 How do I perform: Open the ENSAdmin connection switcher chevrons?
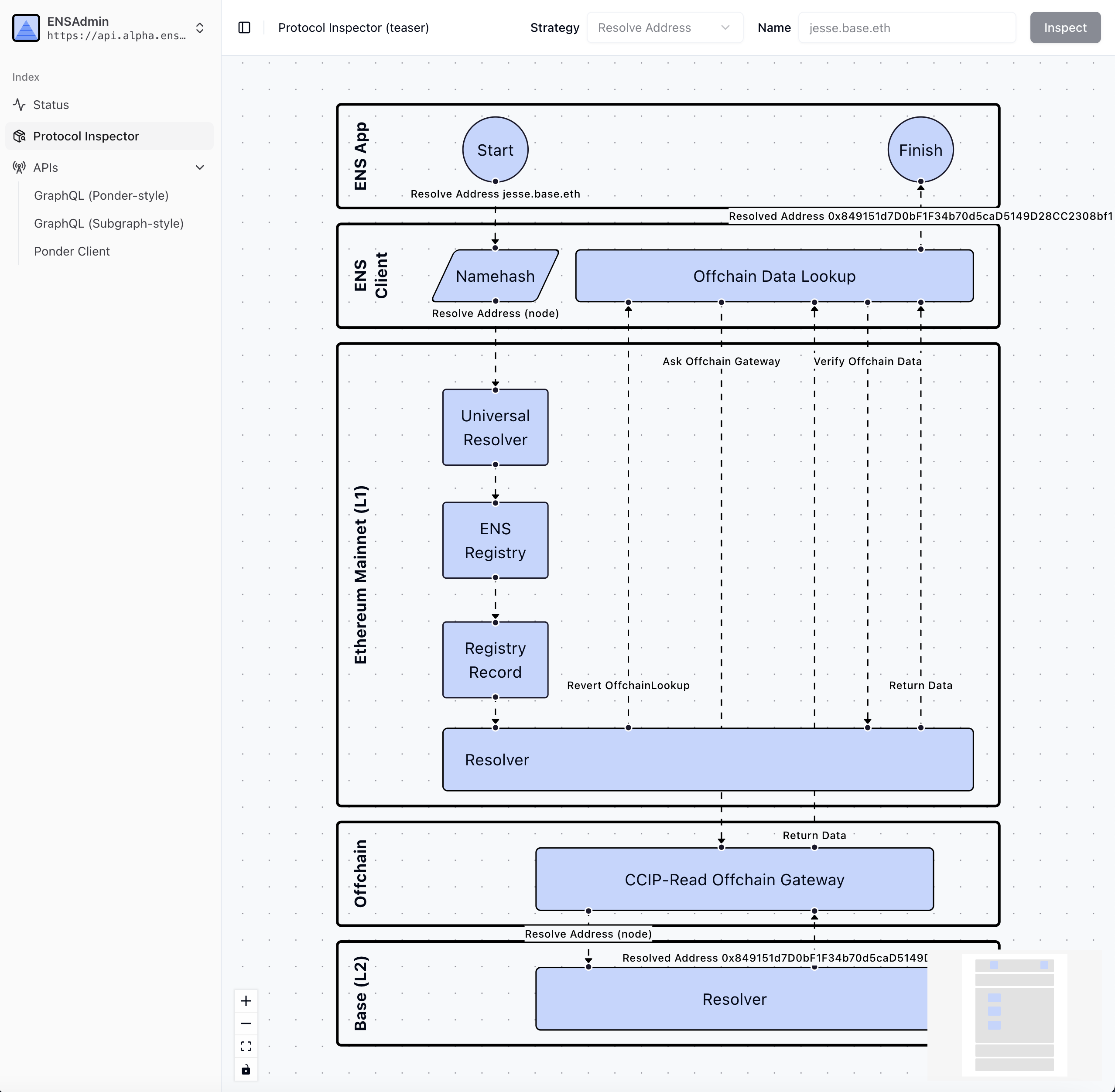(200, 28)
